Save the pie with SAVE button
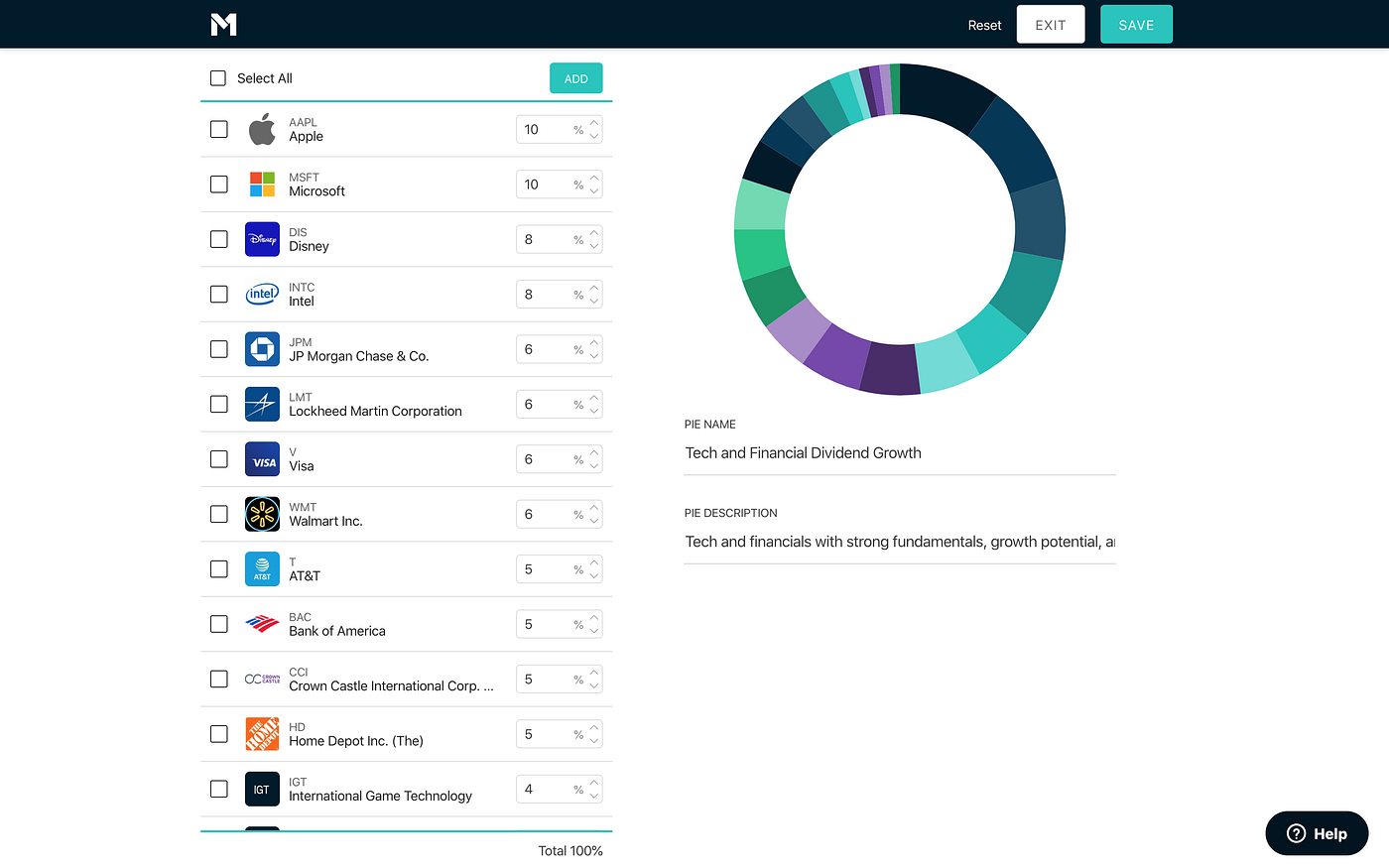Image resolution: width=1389 pixels, height=868 pixels. point(1136,25)
